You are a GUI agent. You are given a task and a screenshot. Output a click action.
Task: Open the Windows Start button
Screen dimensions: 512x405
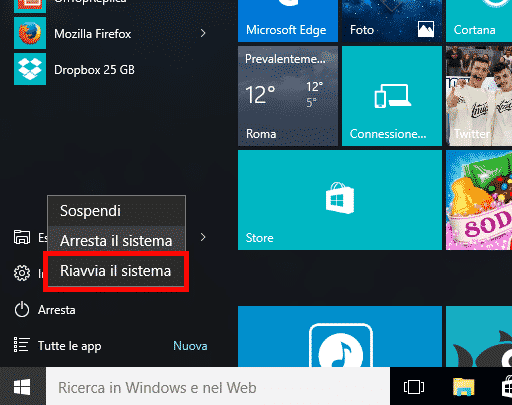(x=22, y=387)
